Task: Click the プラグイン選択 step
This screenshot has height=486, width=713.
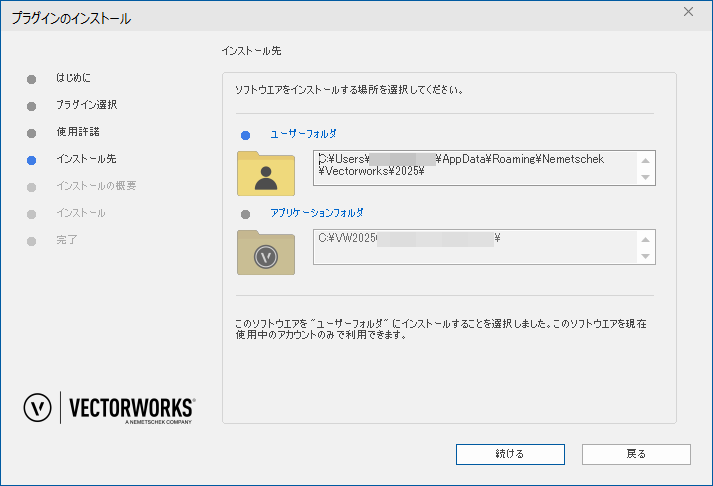Action: point(86,105)
